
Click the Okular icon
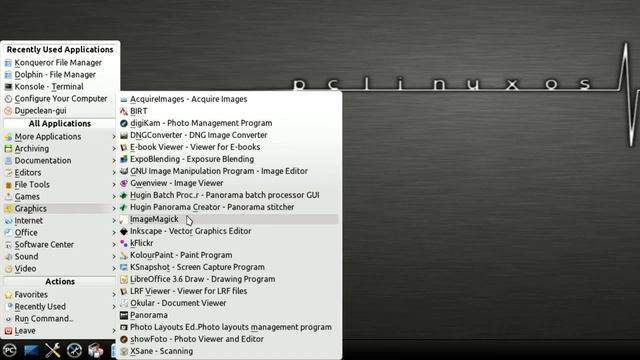(124, 303)
